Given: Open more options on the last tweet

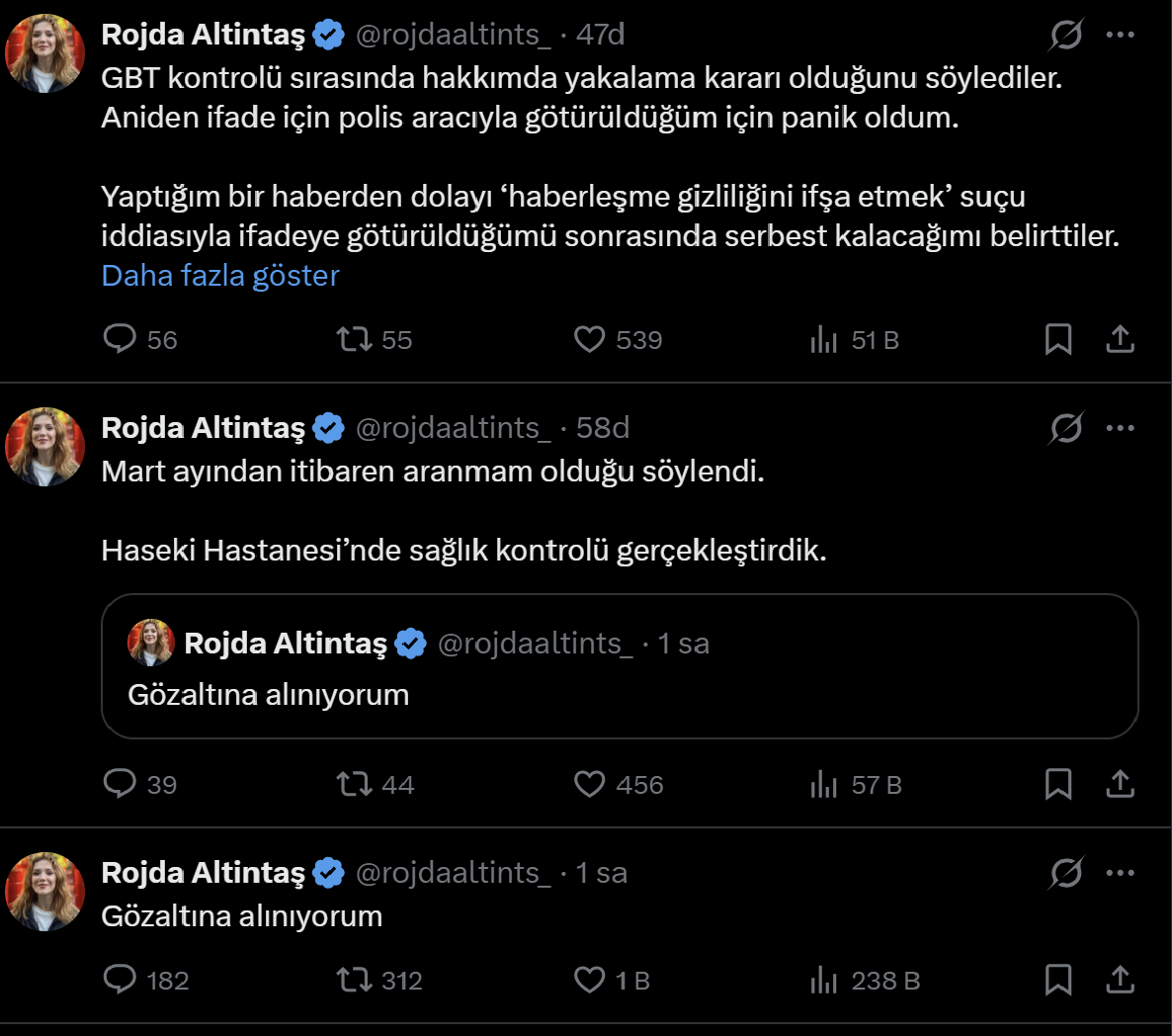Looking at the screenshot, I should [x=1120, y=873].
